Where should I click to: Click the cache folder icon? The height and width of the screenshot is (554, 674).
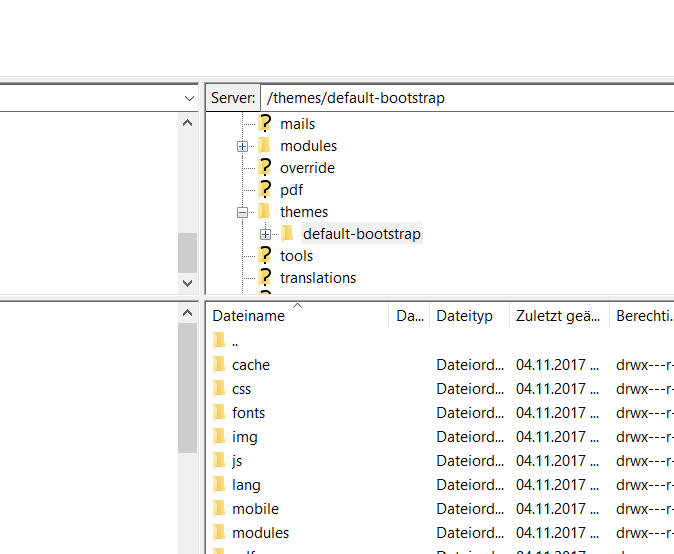(x=219, y=364)
